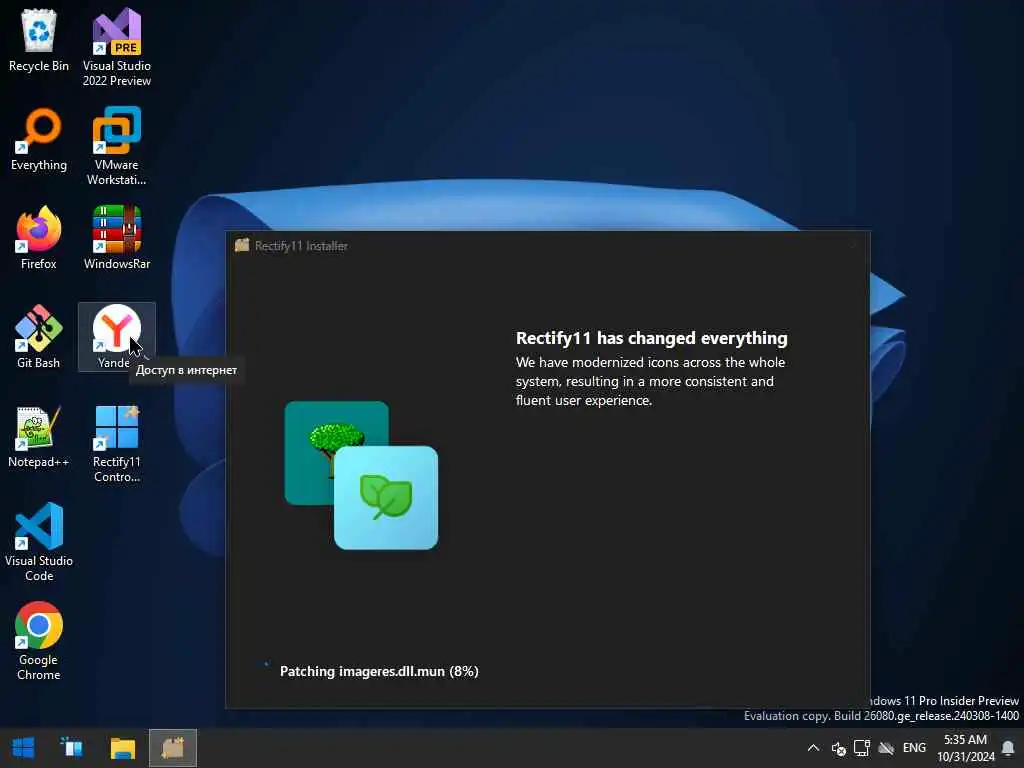Select the VMware Workstation desktop icon
The width and height of the screenshot is (1024, 768).
(117, 146)
